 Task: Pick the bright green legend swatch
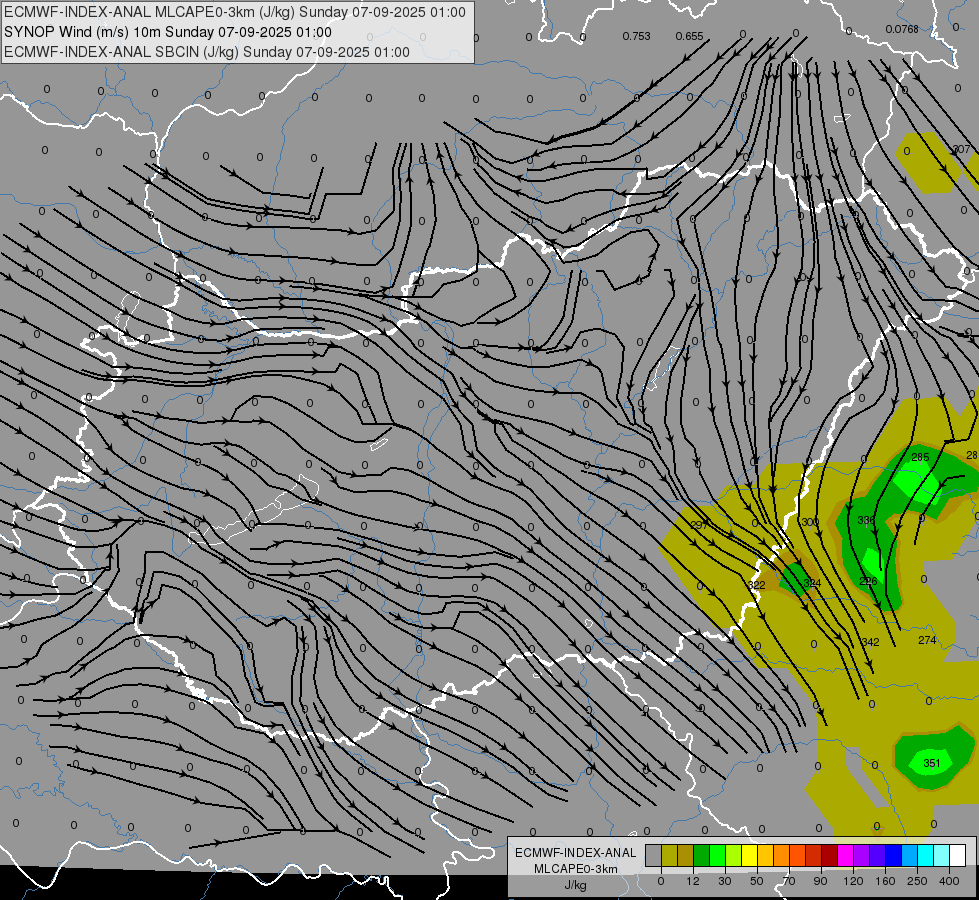click(717, 856)
